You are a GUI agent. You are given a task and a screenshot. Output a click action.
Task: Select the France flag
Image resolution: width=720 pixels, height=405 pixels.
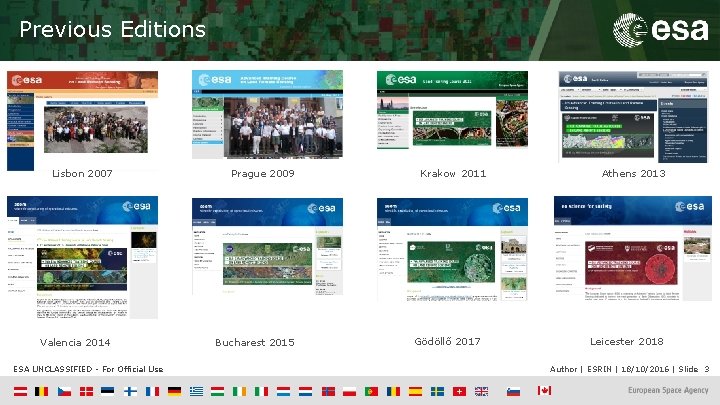[152, 391]
